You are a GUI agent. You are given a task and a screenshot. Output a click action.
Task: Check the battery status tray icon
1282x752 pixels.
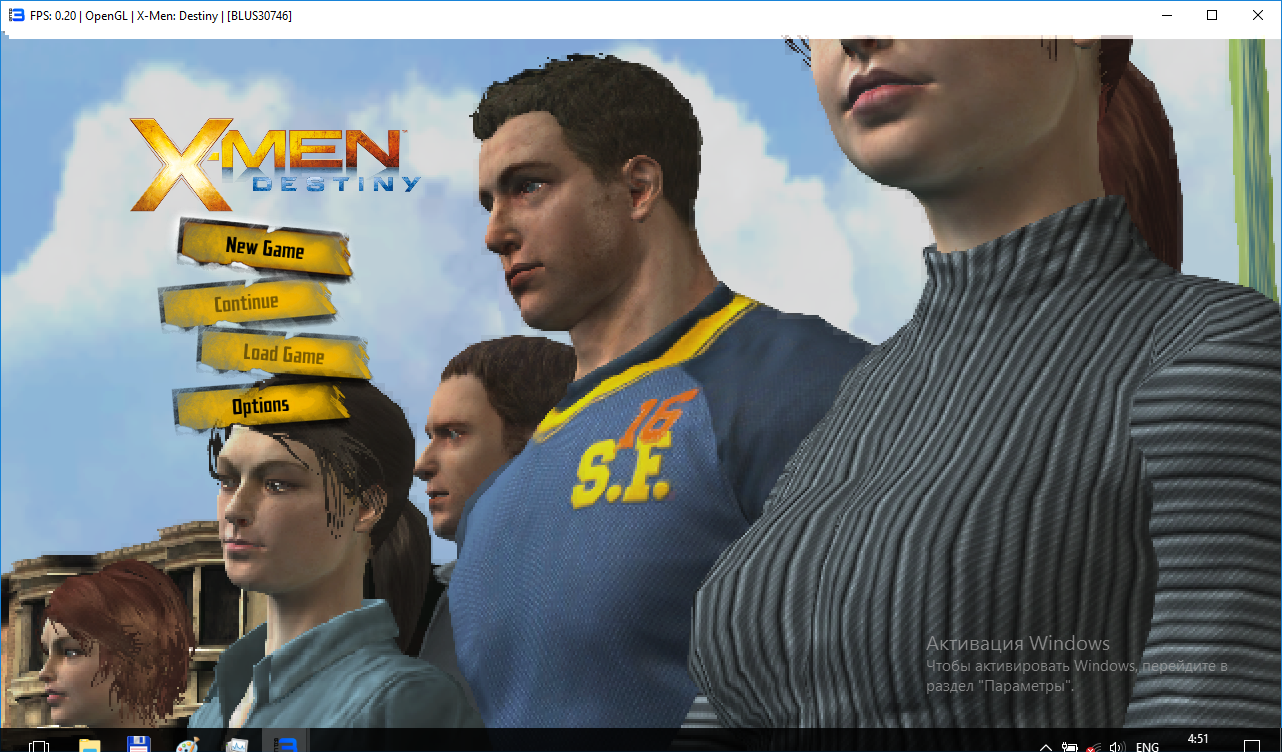[1069, 747]
